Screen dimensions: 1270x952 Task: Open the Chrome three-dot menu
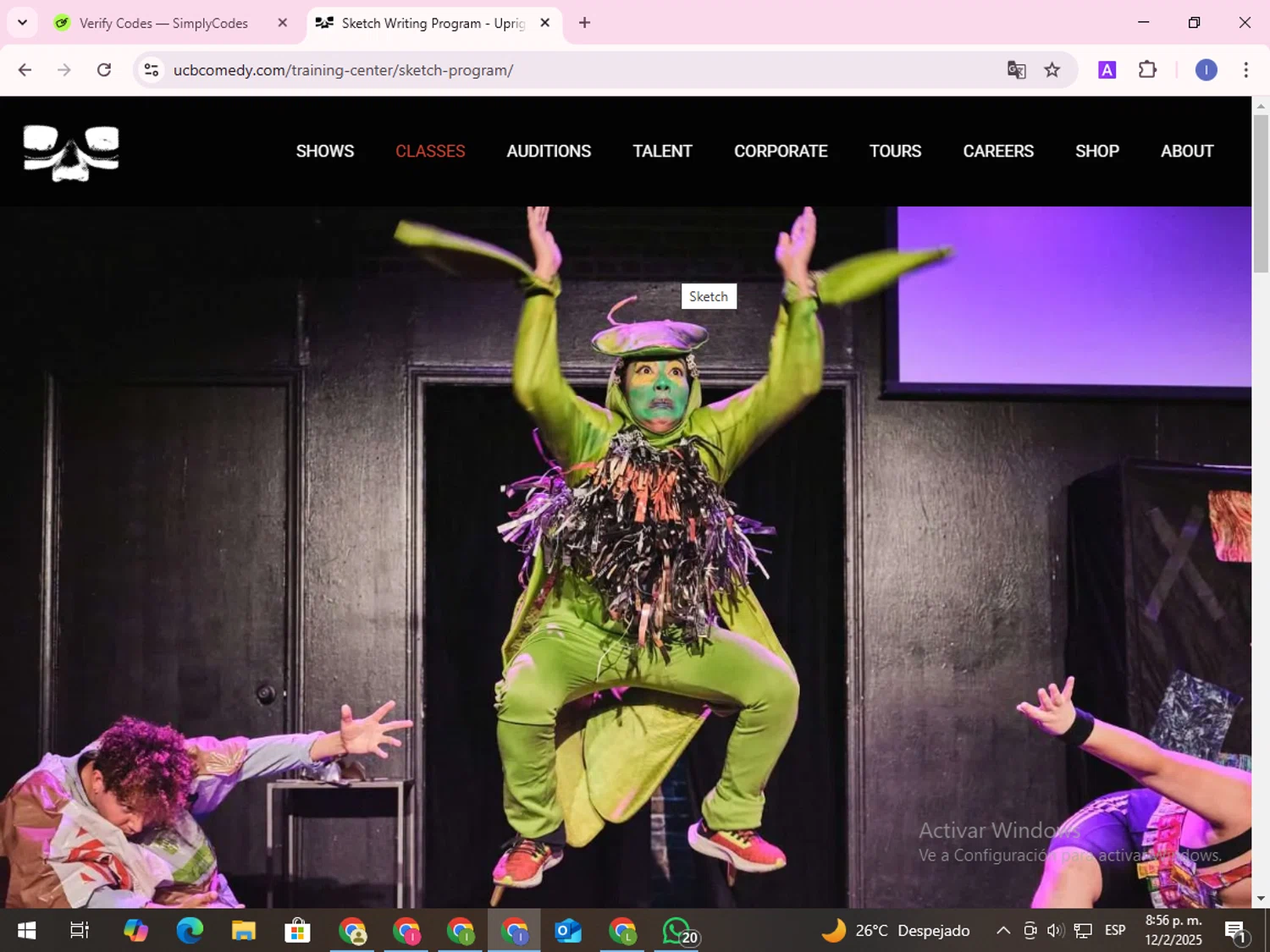pyautogui.click(x=1245, y=70)
